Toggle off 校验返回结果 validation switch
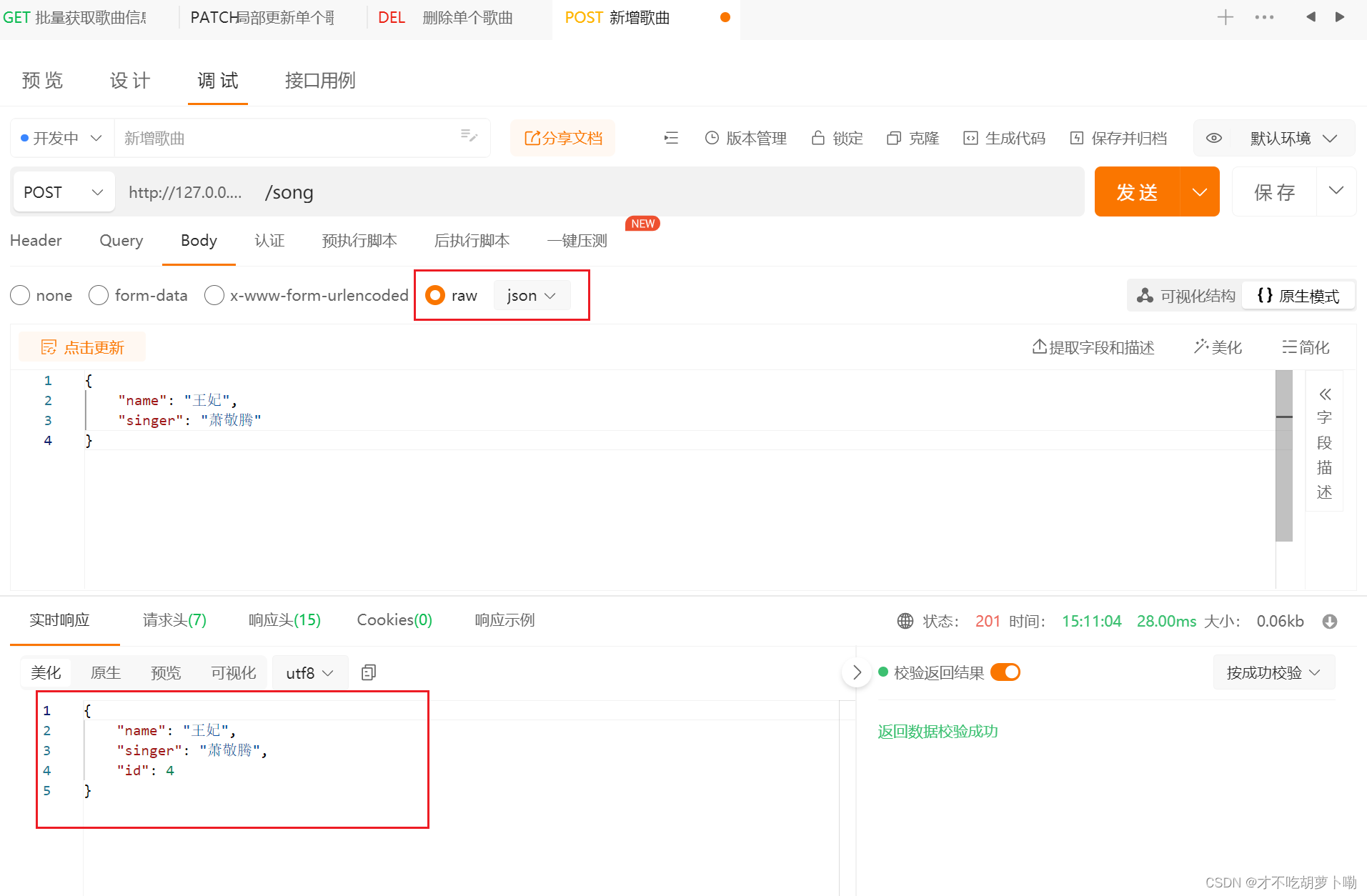Screen dimensions: 1367x896 pos(1005,672)
